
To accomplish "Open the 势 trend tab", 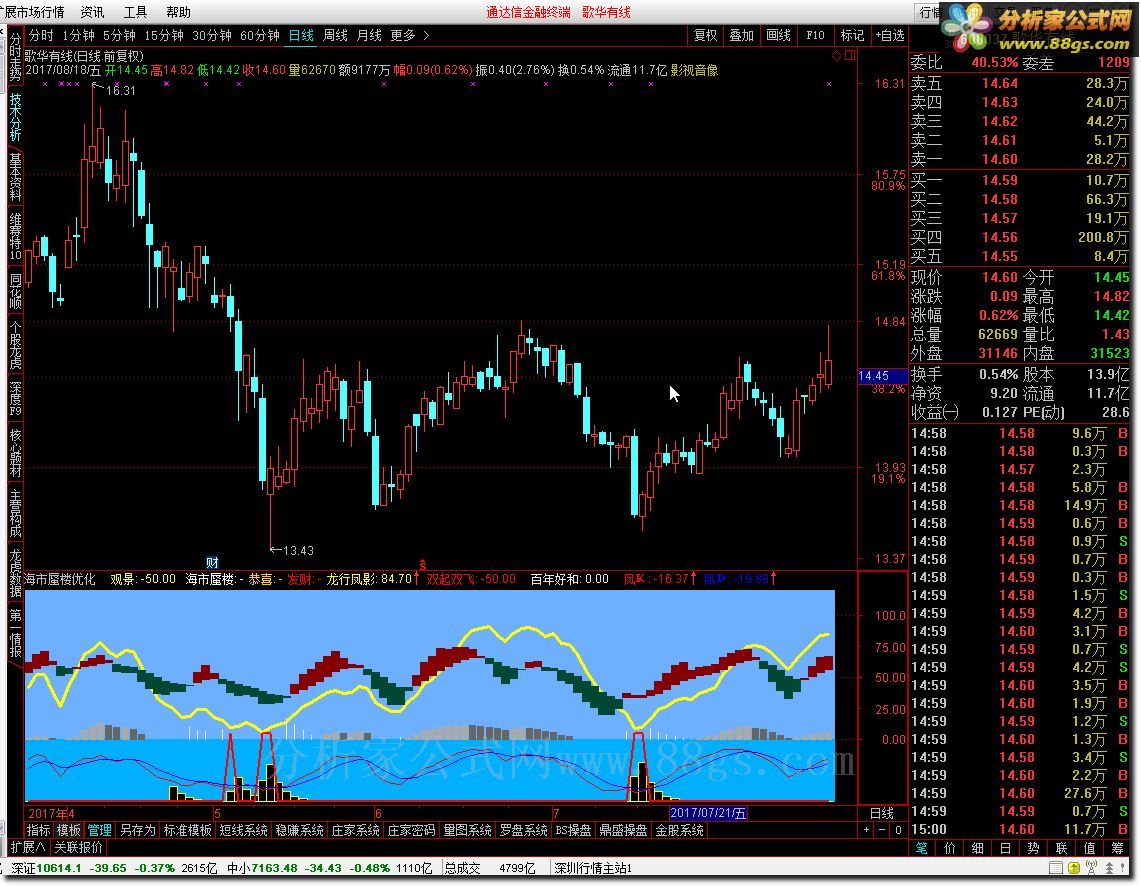I will [1033, 847].
